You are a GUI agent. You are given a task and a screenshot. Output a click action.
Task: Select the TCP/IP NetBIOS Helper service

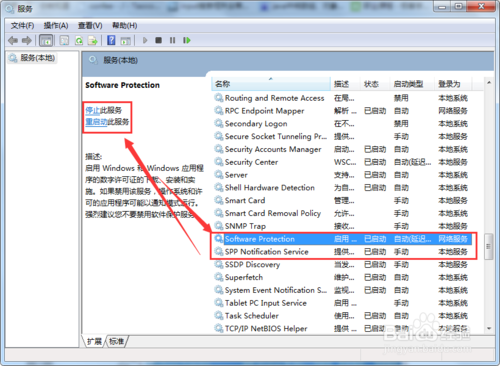coord(266,328)
